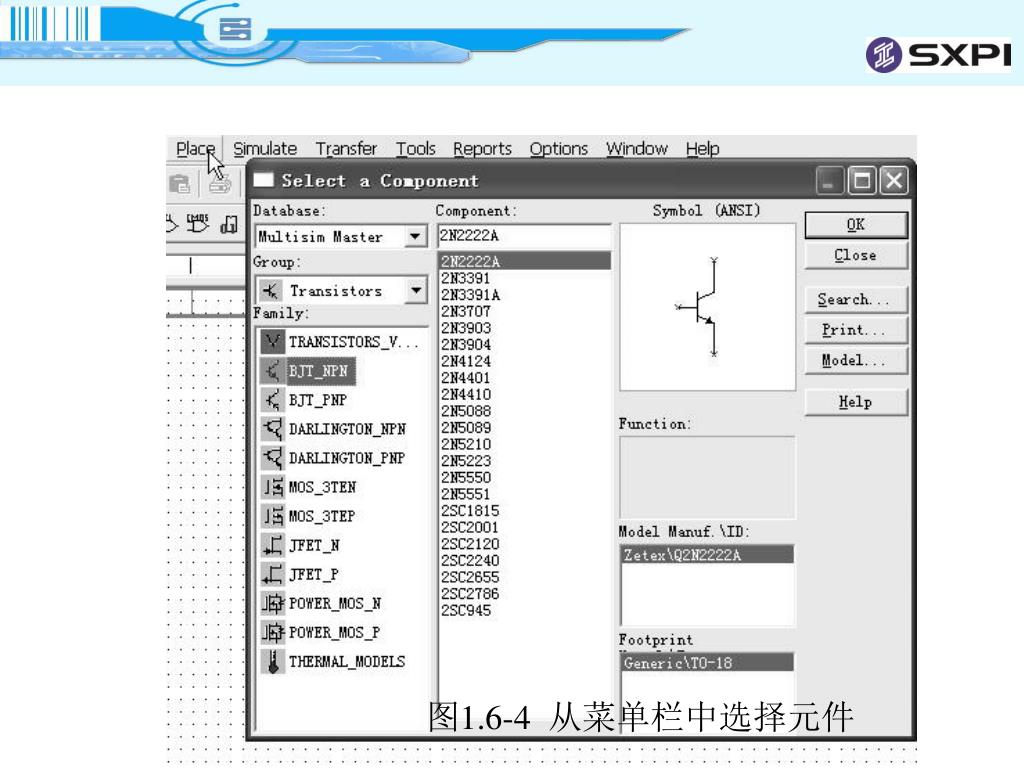Select component 2N5089 in the list
The width and height of the screenshot is (1024, 768).
click(x=466, y=428)
